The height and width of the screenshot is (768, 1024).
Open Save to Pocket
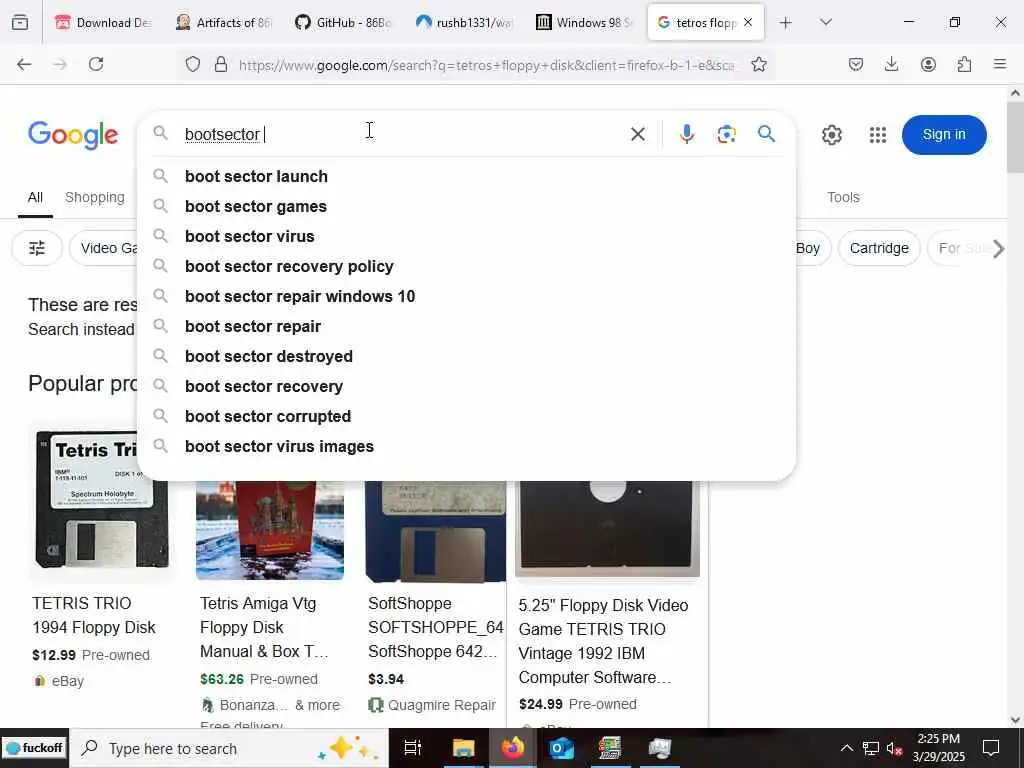click(856, 64)
